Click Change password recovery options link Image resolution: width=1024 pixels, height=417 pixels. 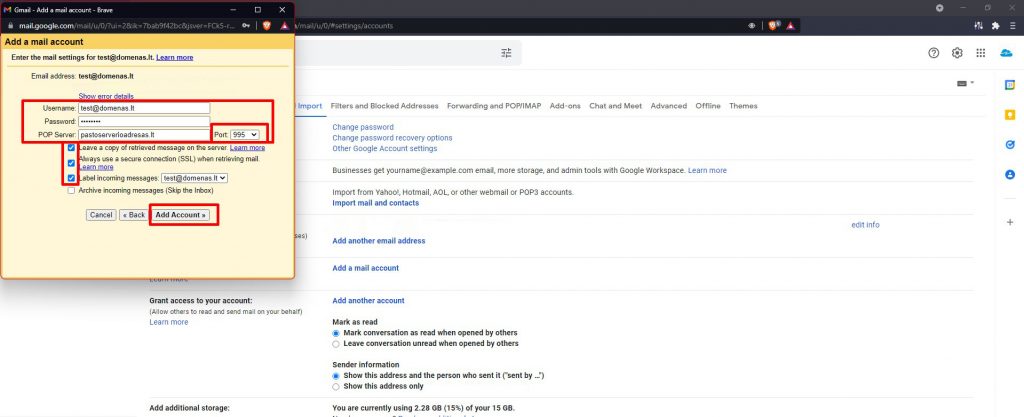coord(392,138)
